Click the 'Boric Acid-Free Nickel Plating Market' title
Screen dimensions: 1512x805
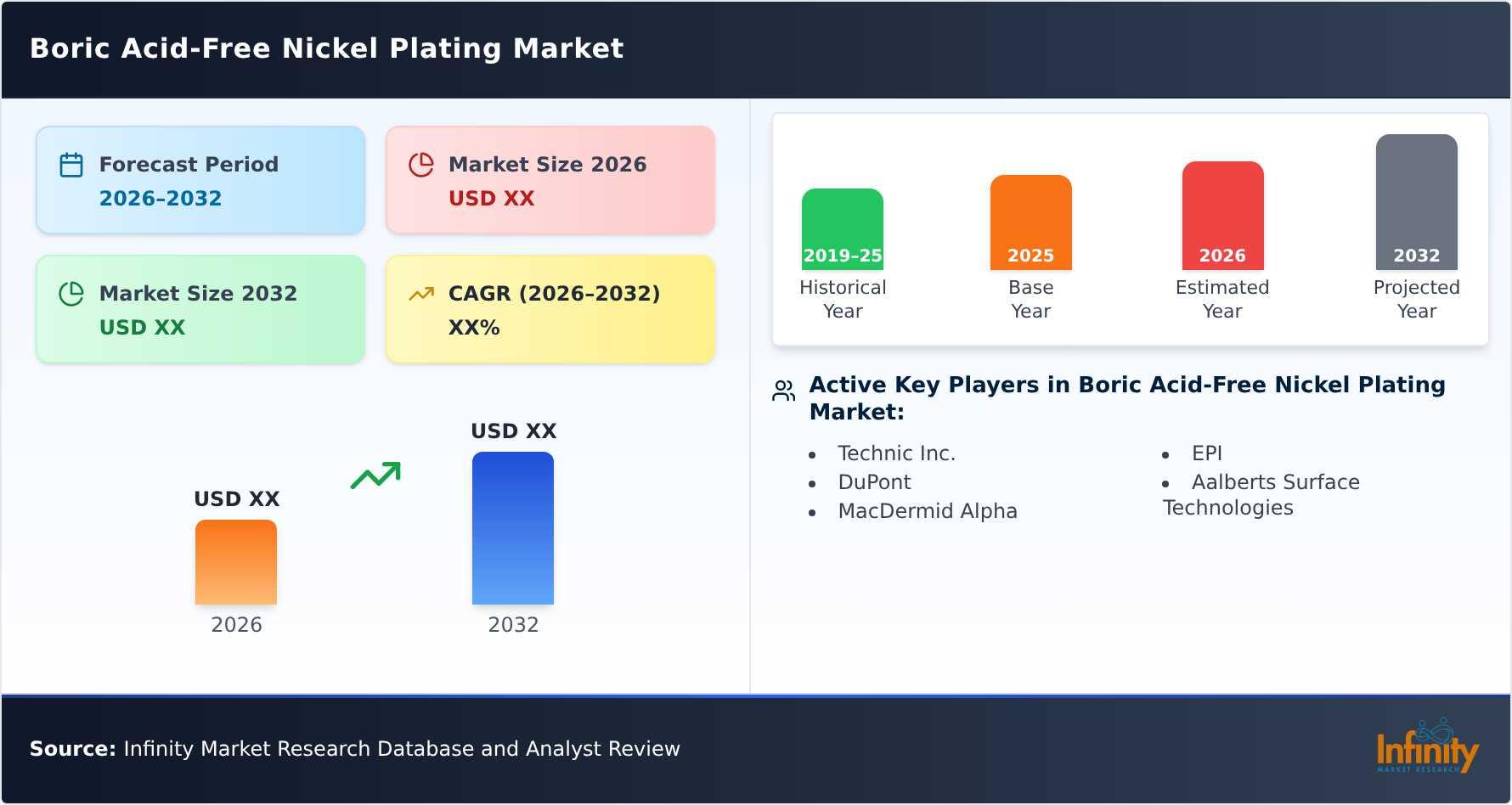(327, 48)
